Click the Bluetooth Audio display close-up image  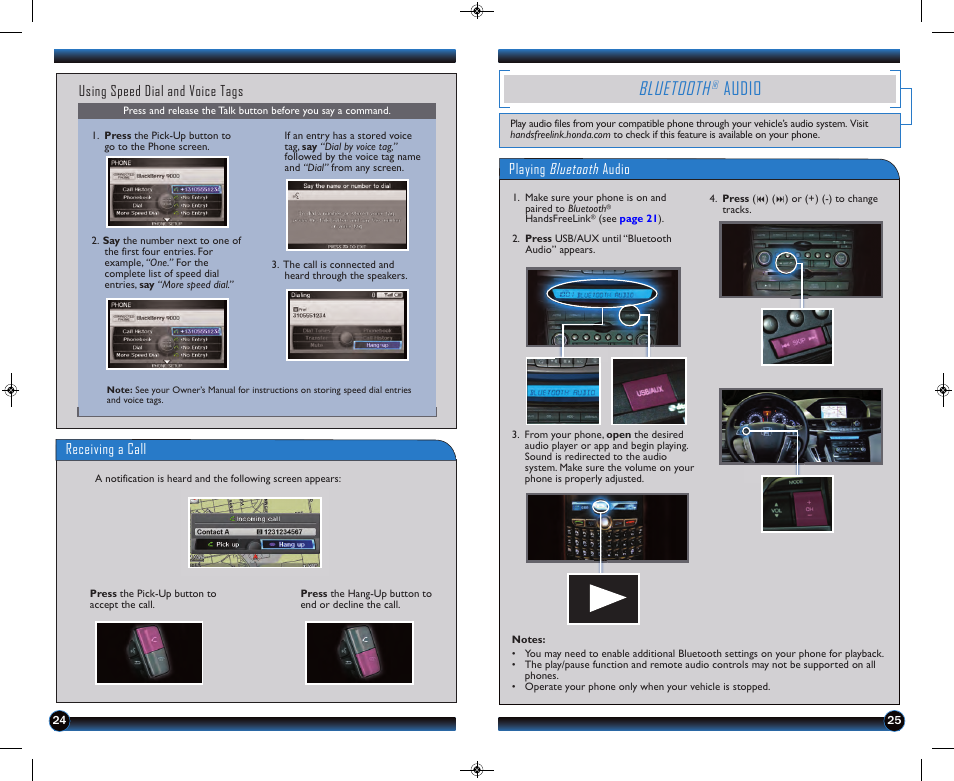point(563,390)
